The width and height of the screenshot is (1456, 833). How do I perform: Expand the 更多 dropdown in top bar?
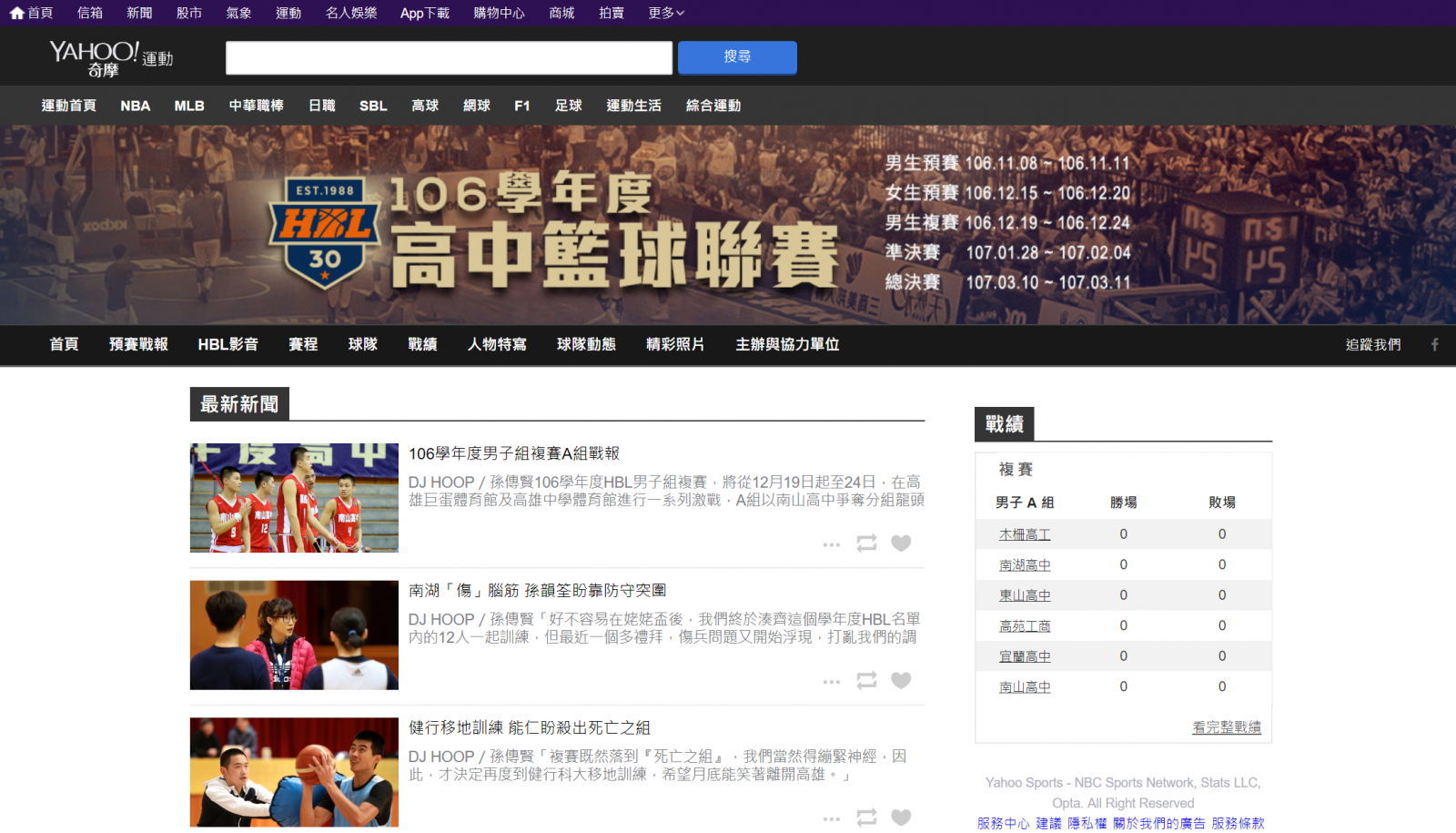click(x=666, y=13)
